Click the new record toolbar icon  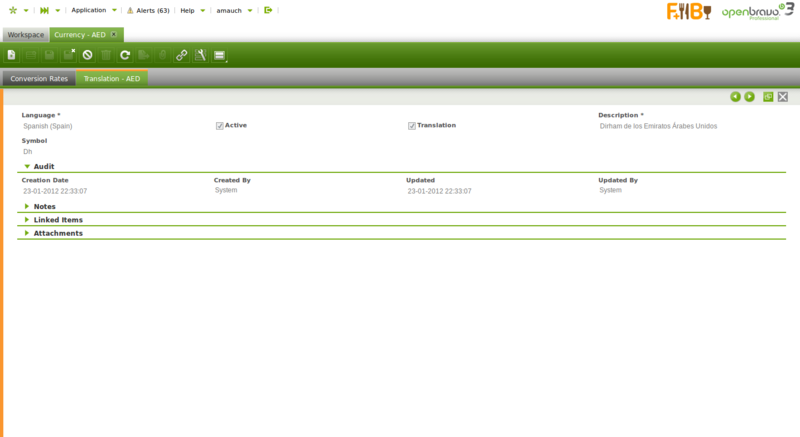click(x=12, y=55)
